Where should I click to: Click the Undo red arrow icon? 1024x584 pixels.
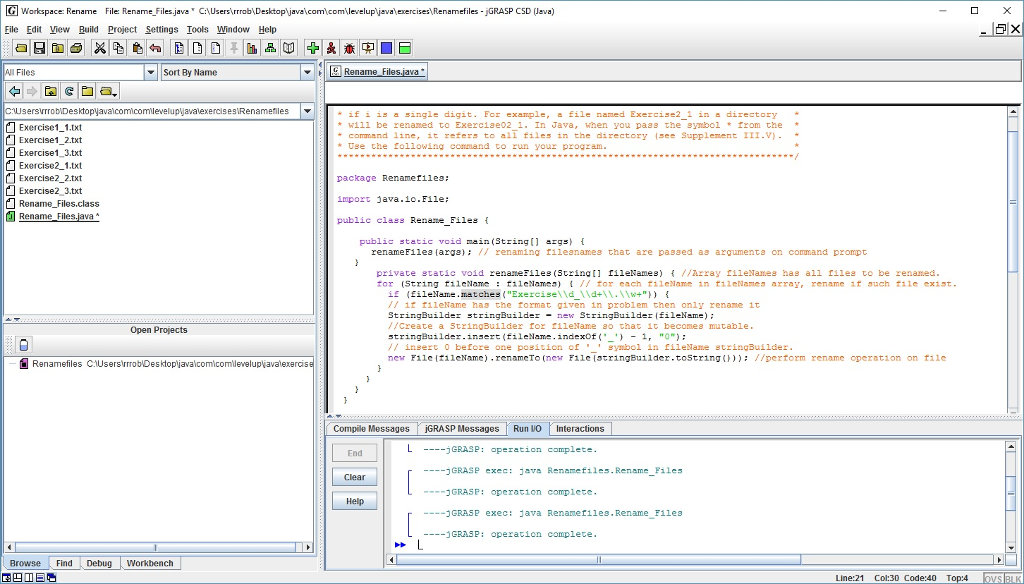155,48
